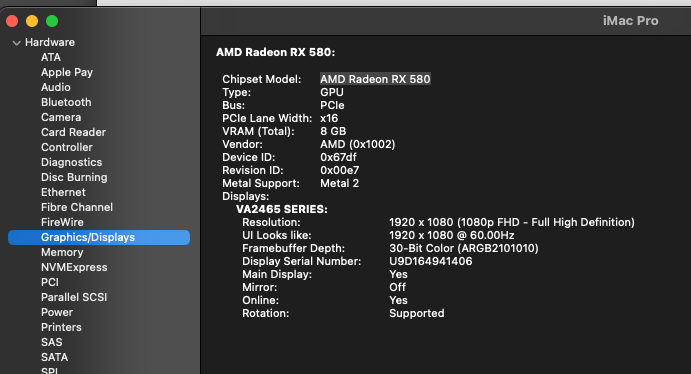
Task: Click the green zoom window button
Action: (52, 21)
